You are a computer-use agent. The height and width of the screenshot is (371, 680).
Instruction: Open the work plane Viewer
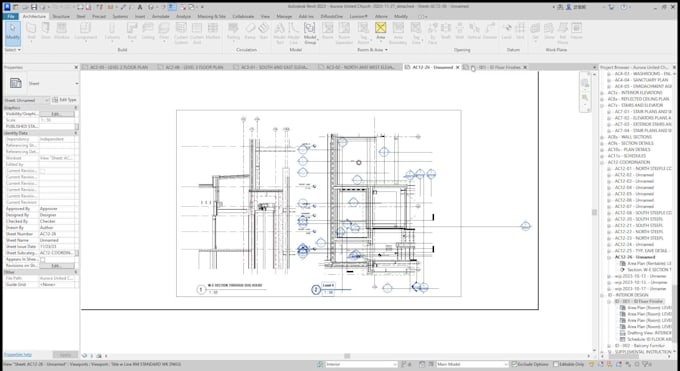click(576, 32)
